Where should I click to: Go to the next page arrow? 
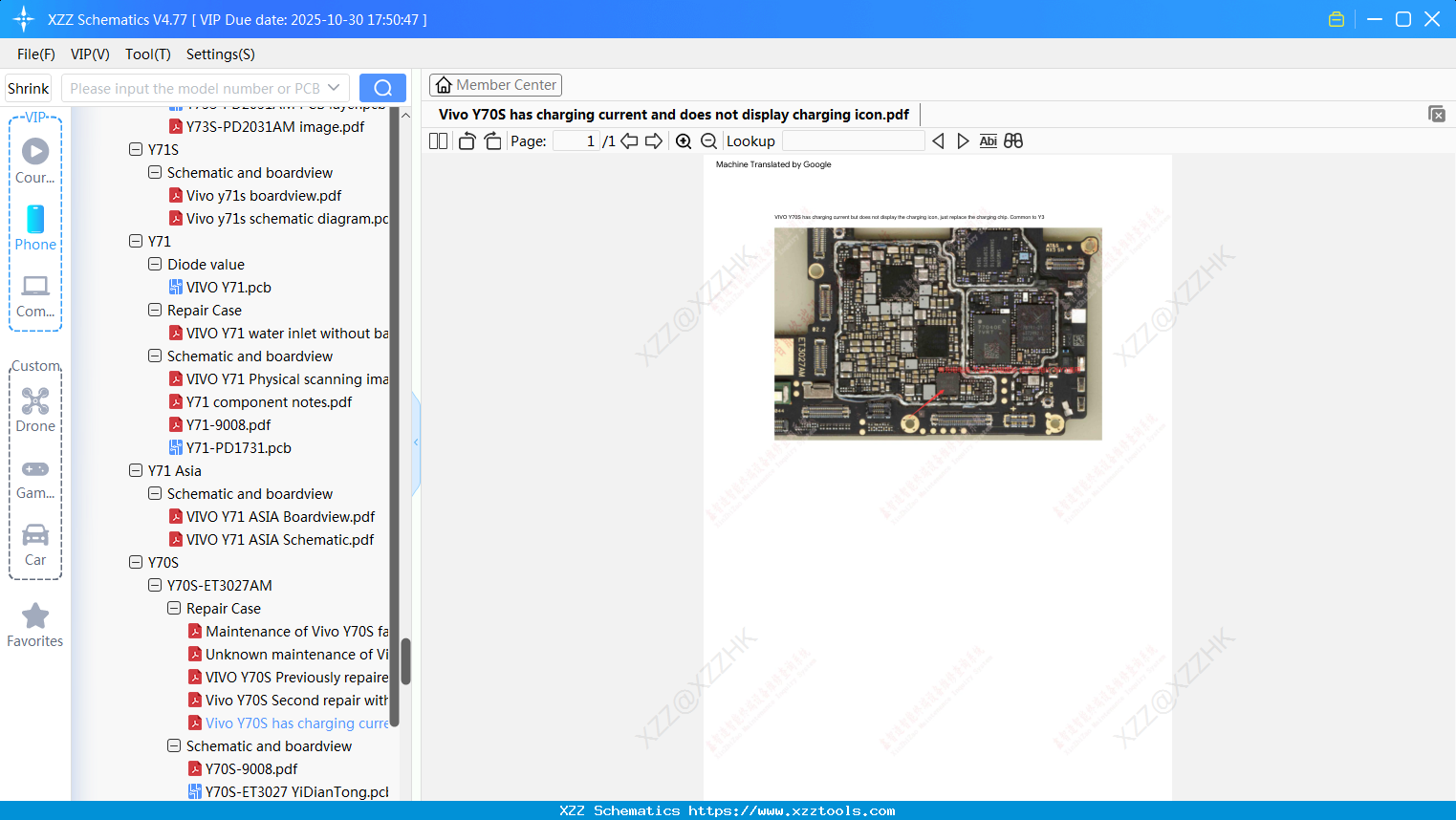(x=654, y=141)
